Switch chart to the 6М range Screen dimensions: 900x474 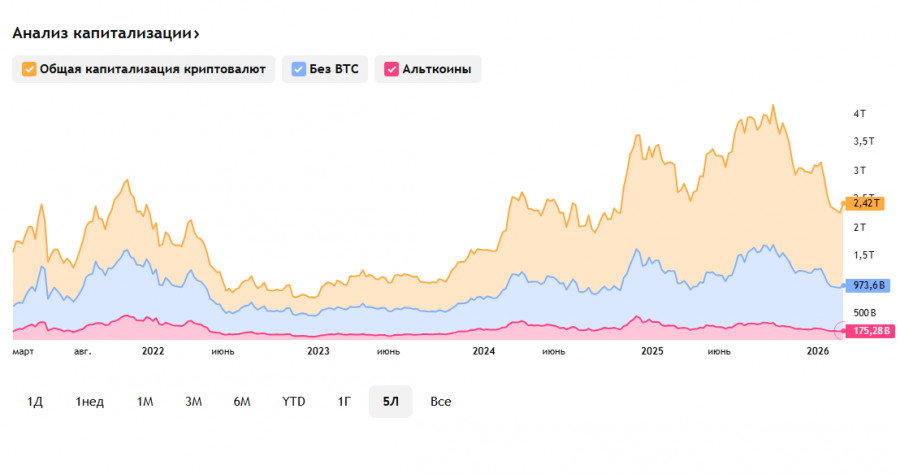point(242,401)
